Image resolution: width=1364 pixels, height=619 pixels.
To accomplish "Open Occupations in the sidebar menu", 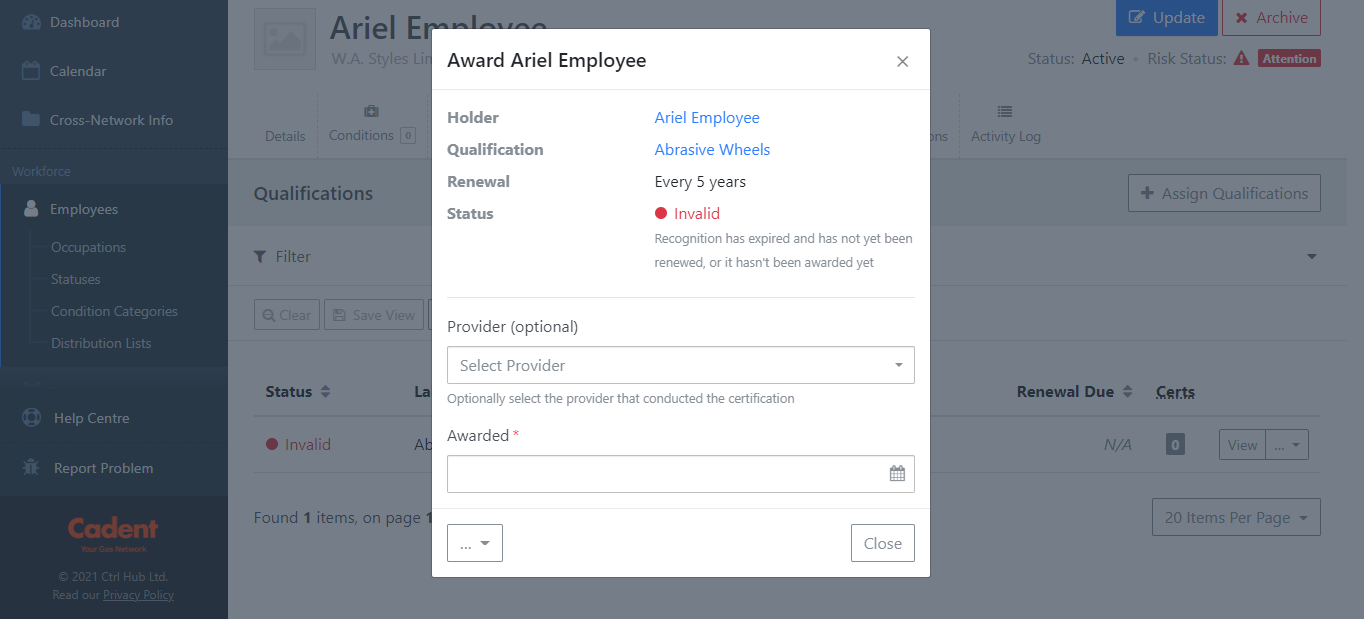I will click(x=89, y=247).
